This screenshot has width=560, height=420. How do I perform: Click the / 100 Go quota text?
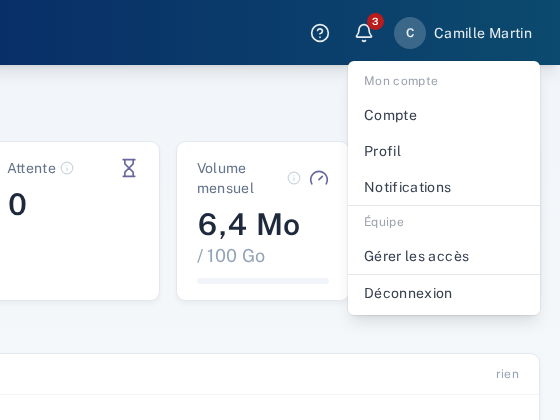click(x=231, y=256)
